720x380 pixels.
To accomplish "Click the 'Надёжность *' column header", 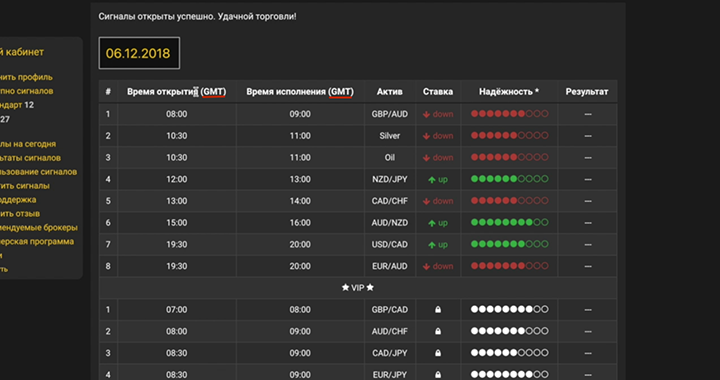I will (x=509, y=92).
